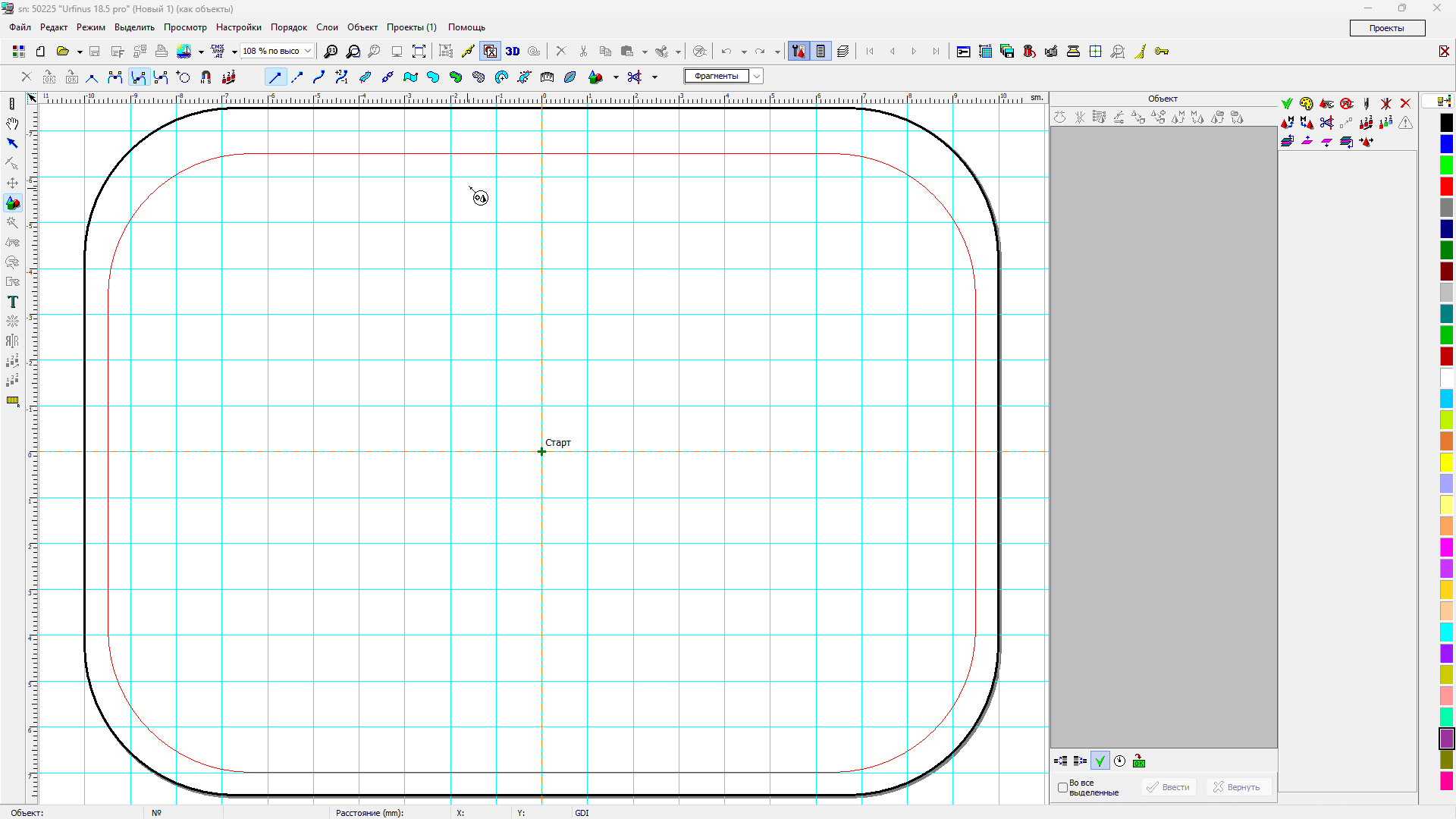Click the magnet snap icon
The height and width of the screenshot is (819, 1456).
(206, 77)
